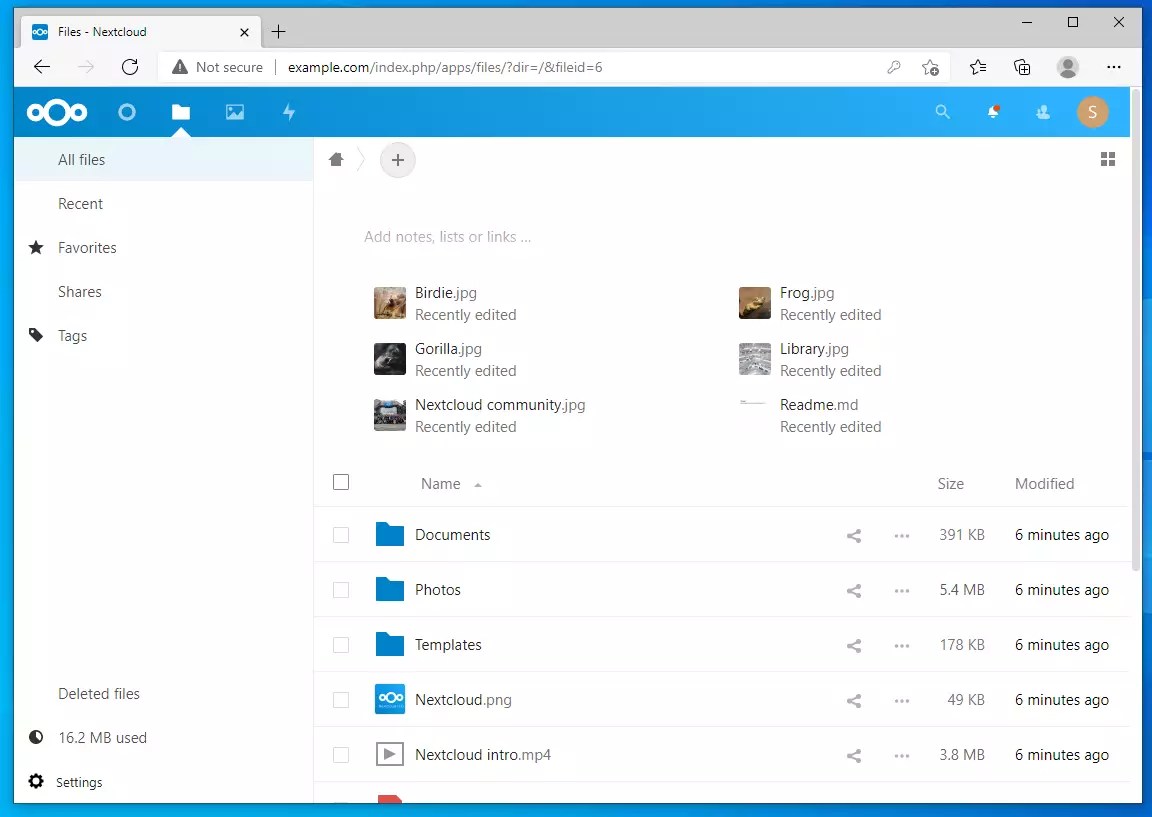
Task: Share the Nextcloud intro.mp4 file
Action: click(854, 756)
